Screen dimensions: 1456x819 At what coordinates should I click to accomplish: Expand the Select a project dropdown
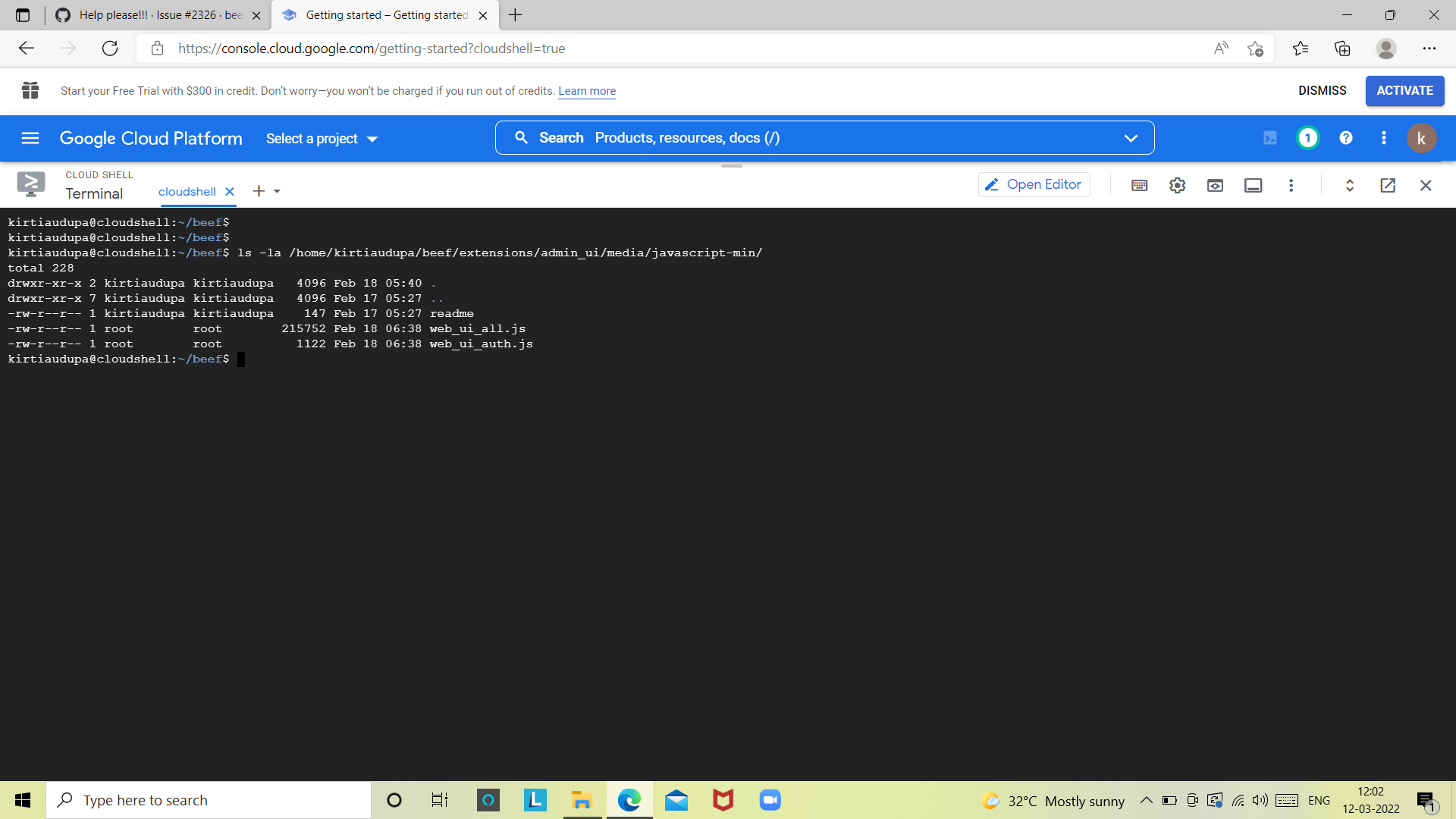[321, 138]
